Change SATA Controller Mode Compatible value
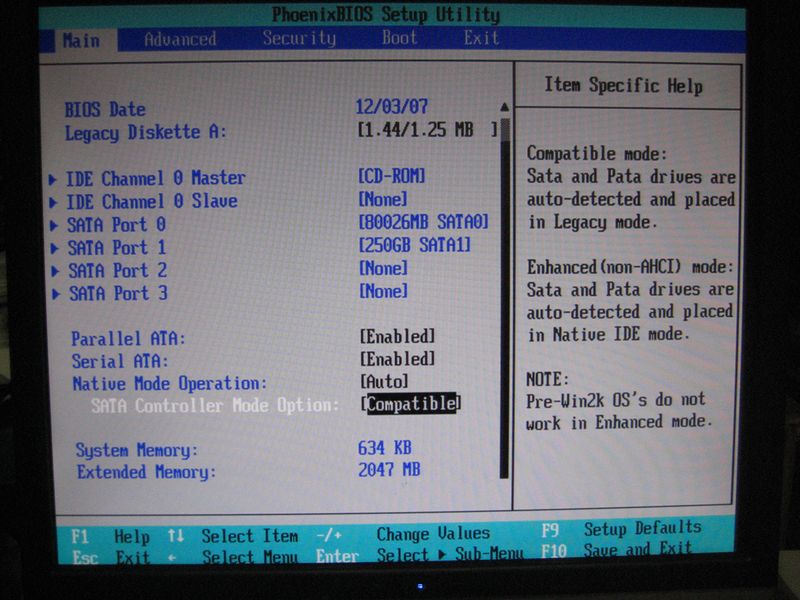The width and height of the screenshot is (800, 600). [x=411, y=404]
